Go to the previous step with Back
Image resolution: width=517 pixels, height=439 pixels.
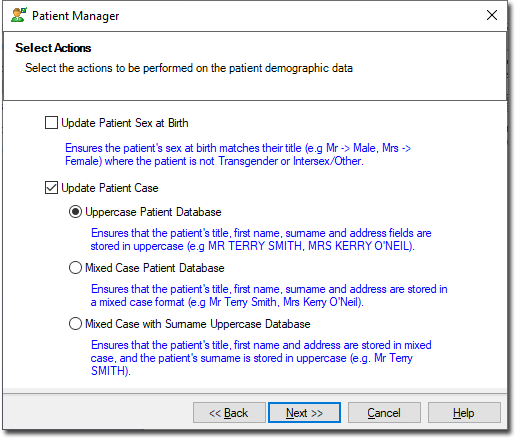click(229, 413)
